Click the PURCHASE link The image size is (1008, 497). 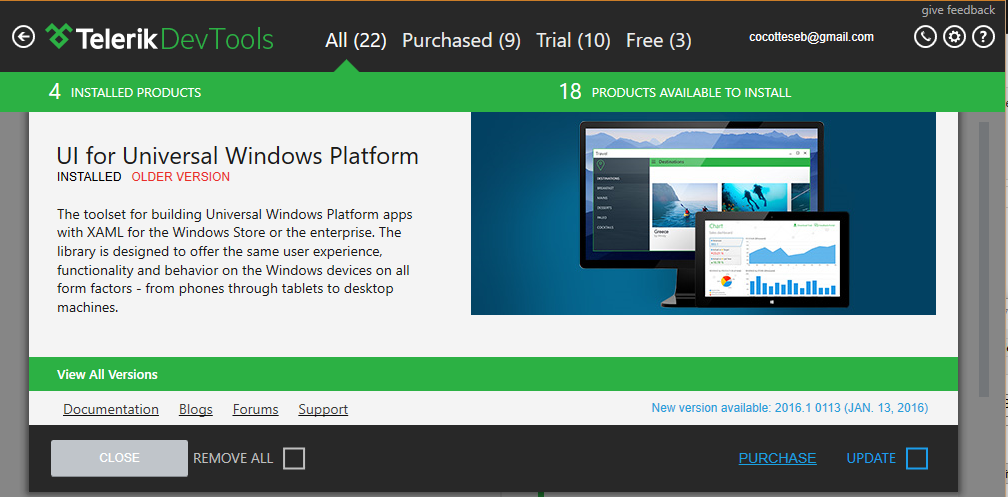tap(777, 458)
